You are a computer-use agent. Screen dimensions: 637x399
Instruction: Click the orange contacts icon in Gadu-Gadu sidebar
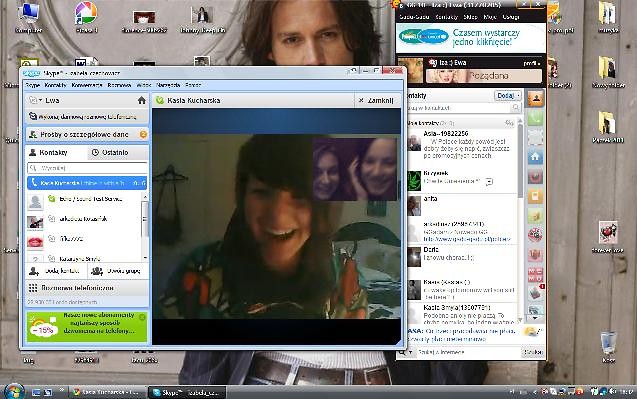coord(535,99)
